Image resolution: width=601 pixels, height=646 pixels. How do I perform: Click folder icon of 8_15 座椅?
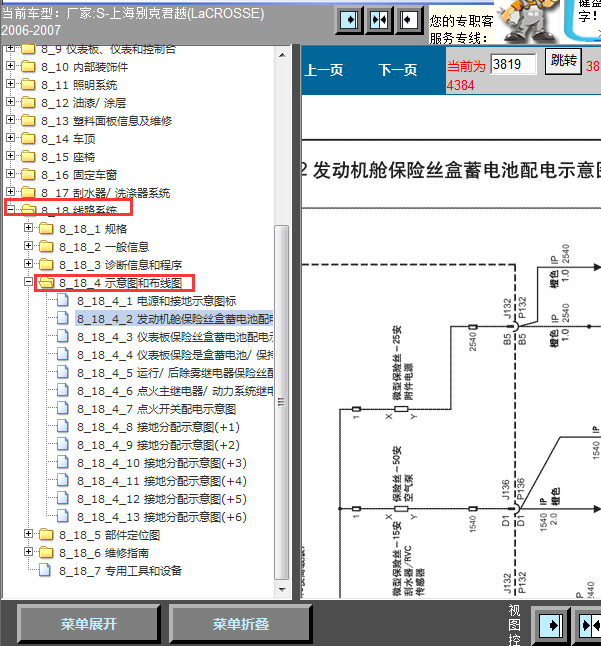click(28, 157)
